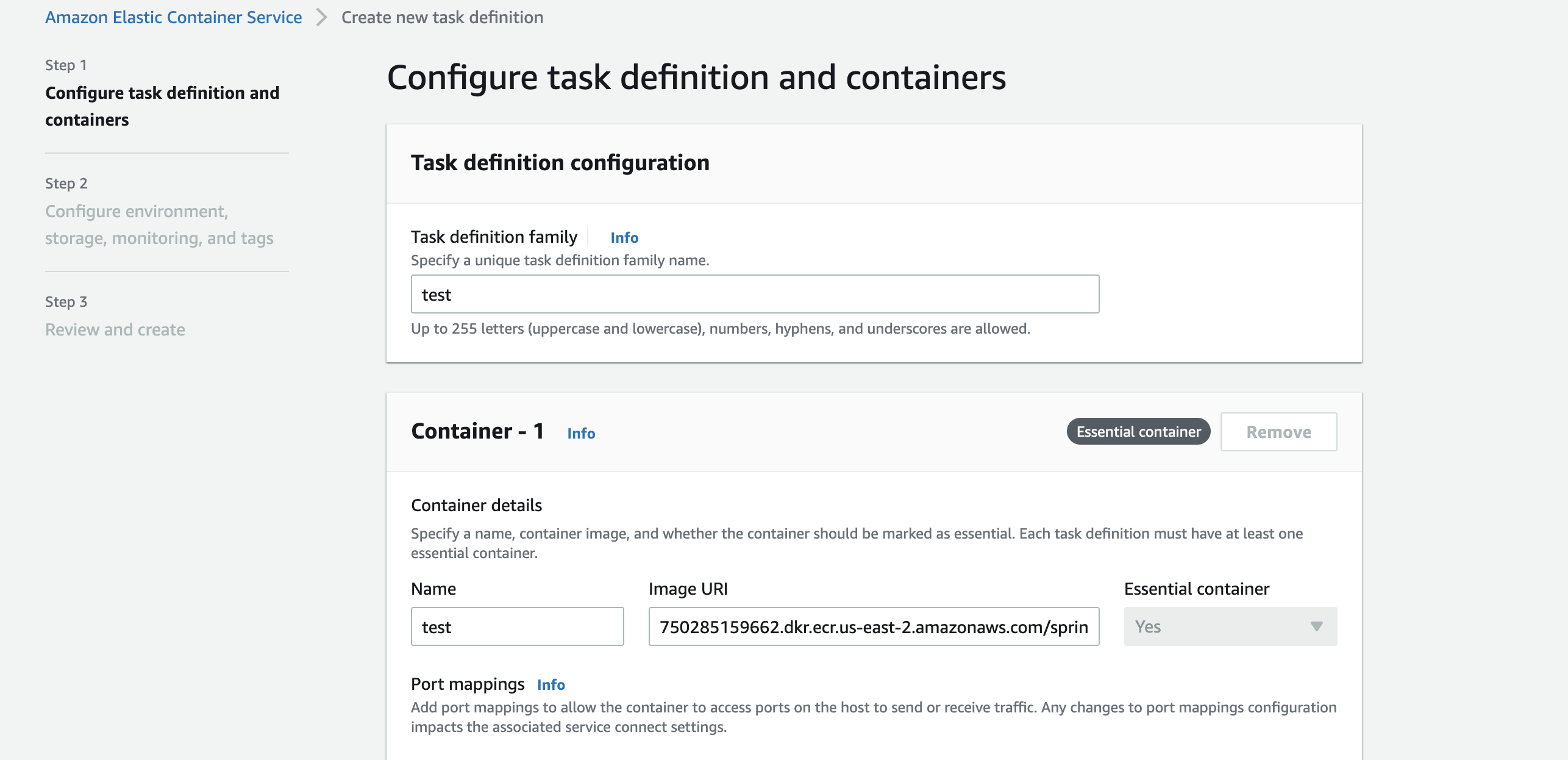This screenshot has height=760, width=1568.
Task: Select the Image URI text field
Action: (873, 626)
